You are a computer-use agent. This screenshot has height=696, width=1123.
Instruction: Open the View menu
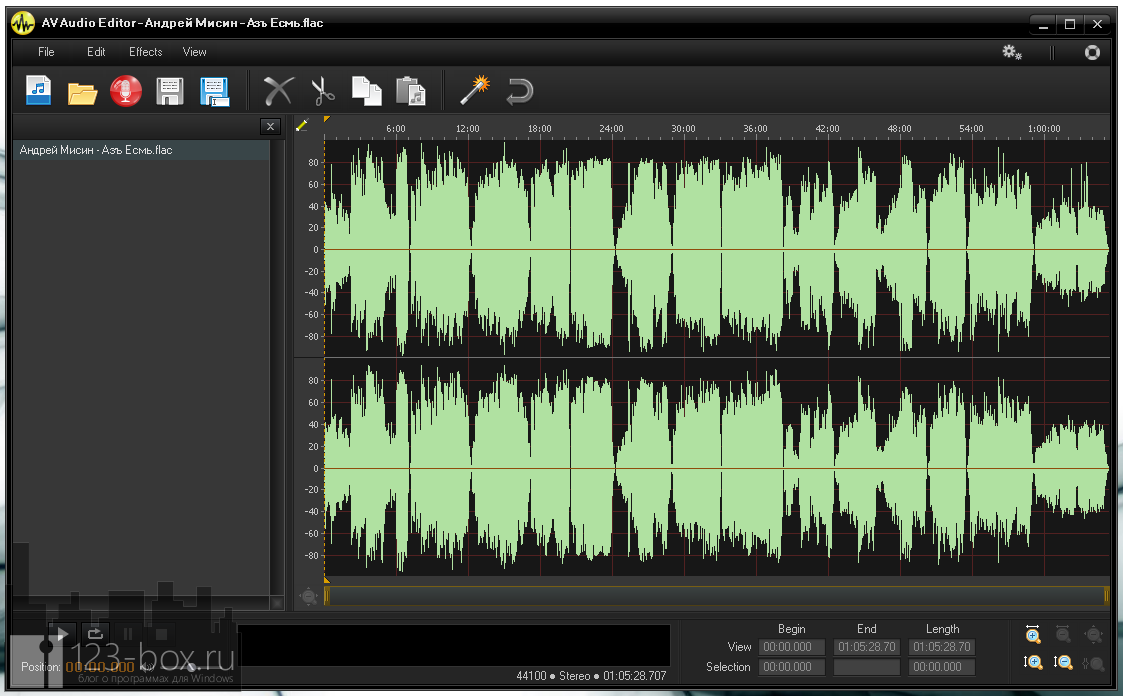(194, 52)
